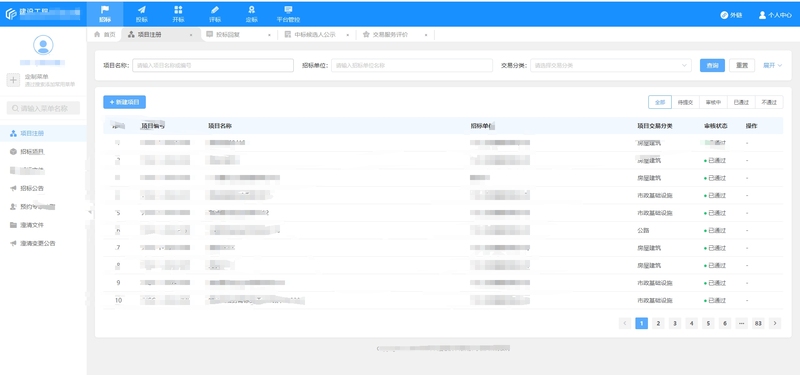800x375 pixels.
Task: Go to page 6
Action: [725, 323]
